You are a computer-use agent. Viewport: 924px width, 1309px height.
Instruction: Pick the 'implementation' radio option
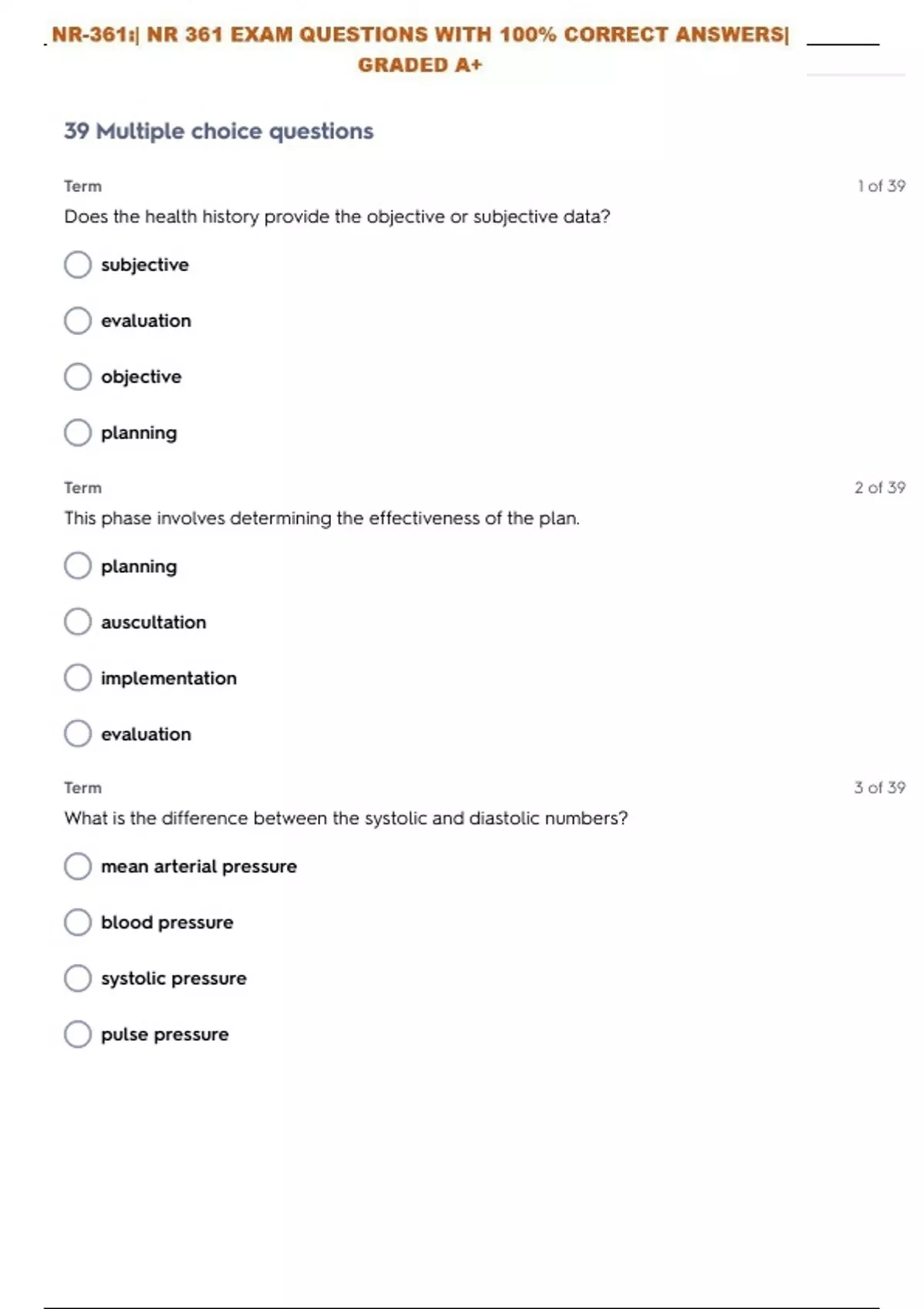(78, 678)
